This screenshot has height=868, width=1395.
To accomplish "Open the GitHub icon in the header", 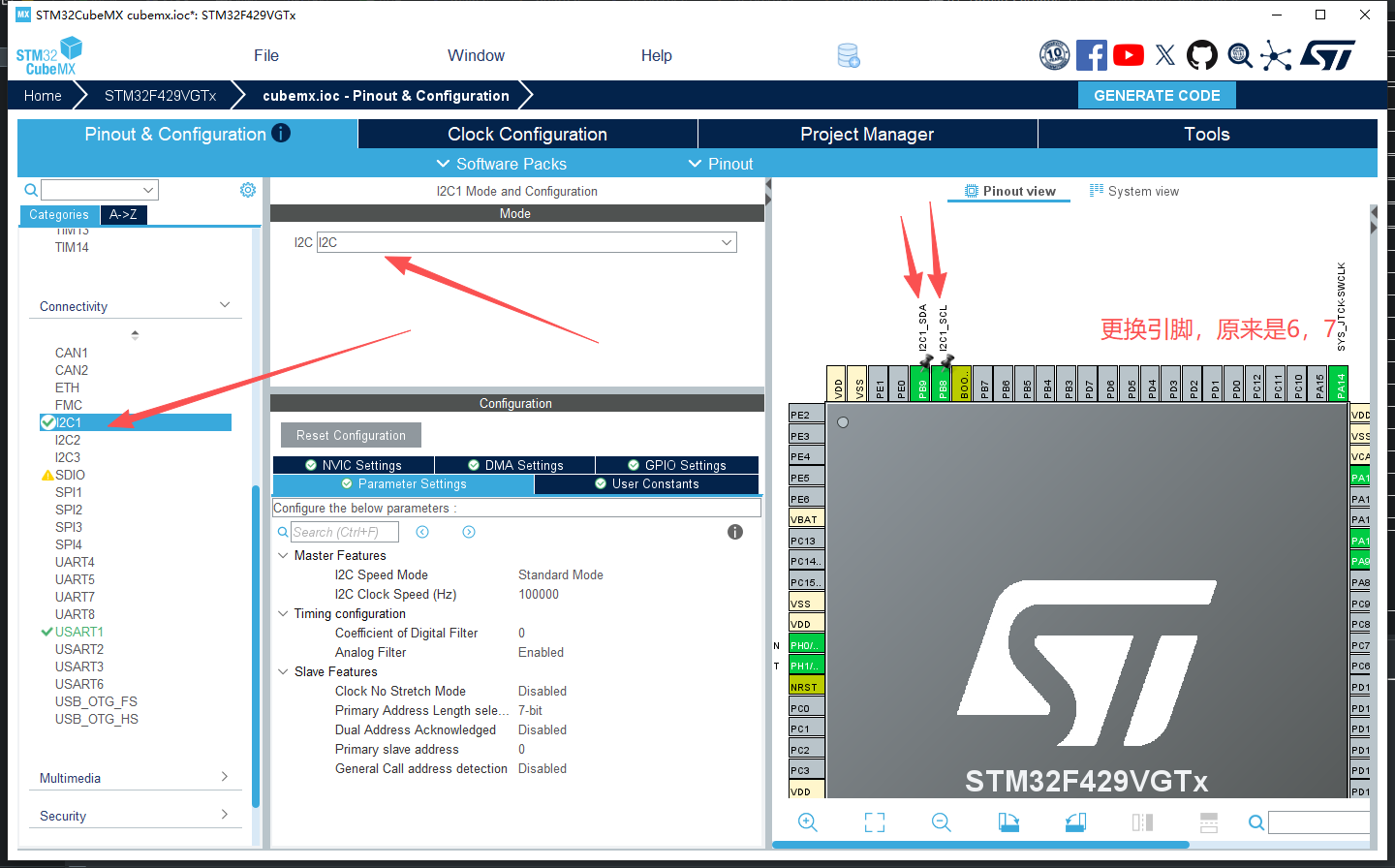I will (1202, 55).
